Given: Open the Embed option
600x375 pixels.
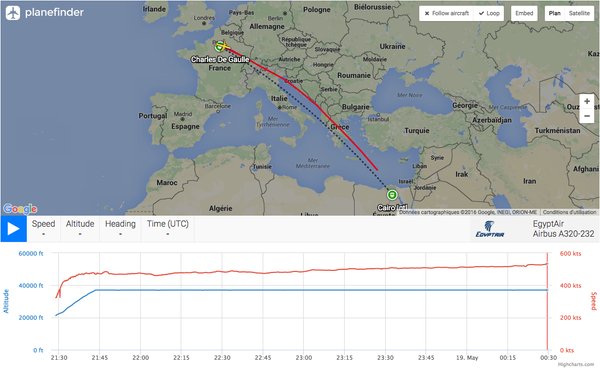Looking at the screenshot, I should (x=524, y=13).
